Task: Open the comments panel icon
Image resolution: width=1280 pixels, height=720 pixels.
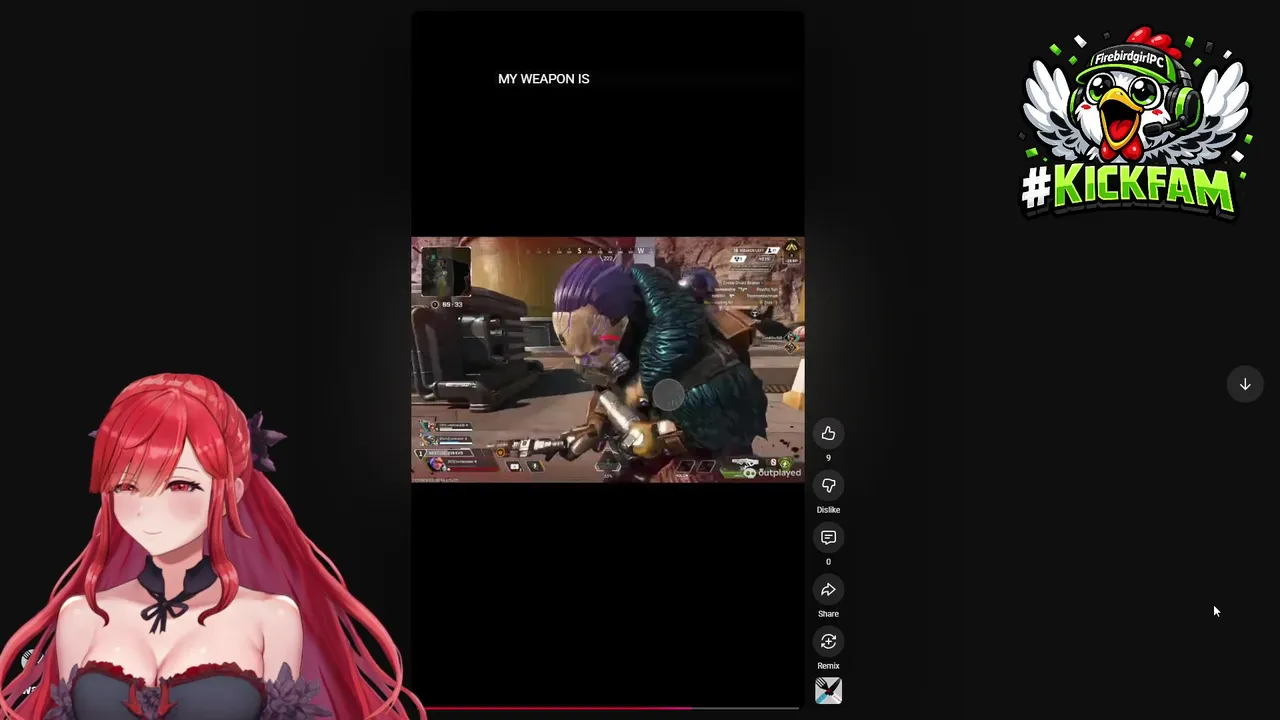Action: 828,537
